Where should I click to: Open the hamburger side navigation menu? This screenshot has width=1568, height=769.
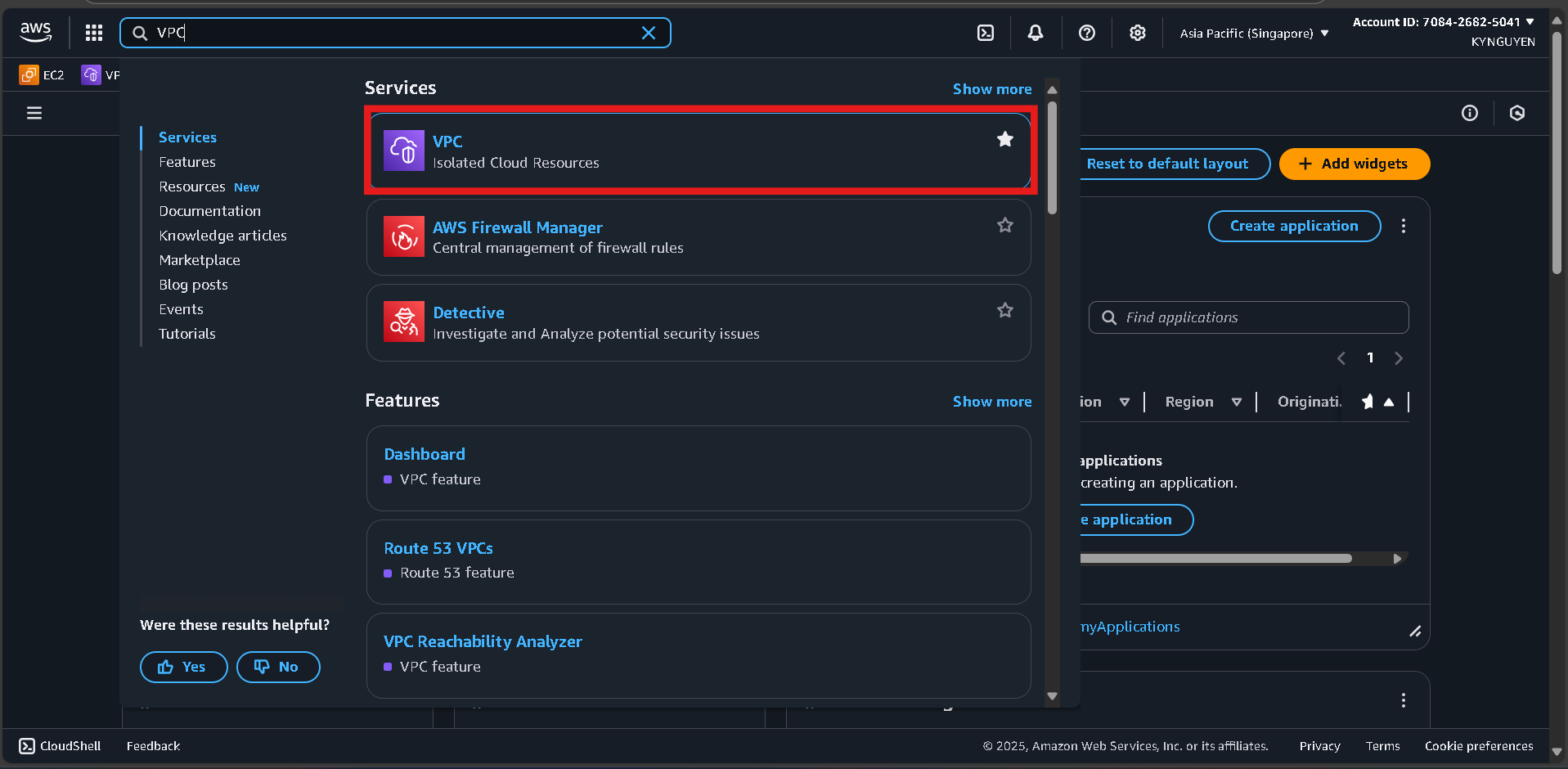tap(34, 113)
